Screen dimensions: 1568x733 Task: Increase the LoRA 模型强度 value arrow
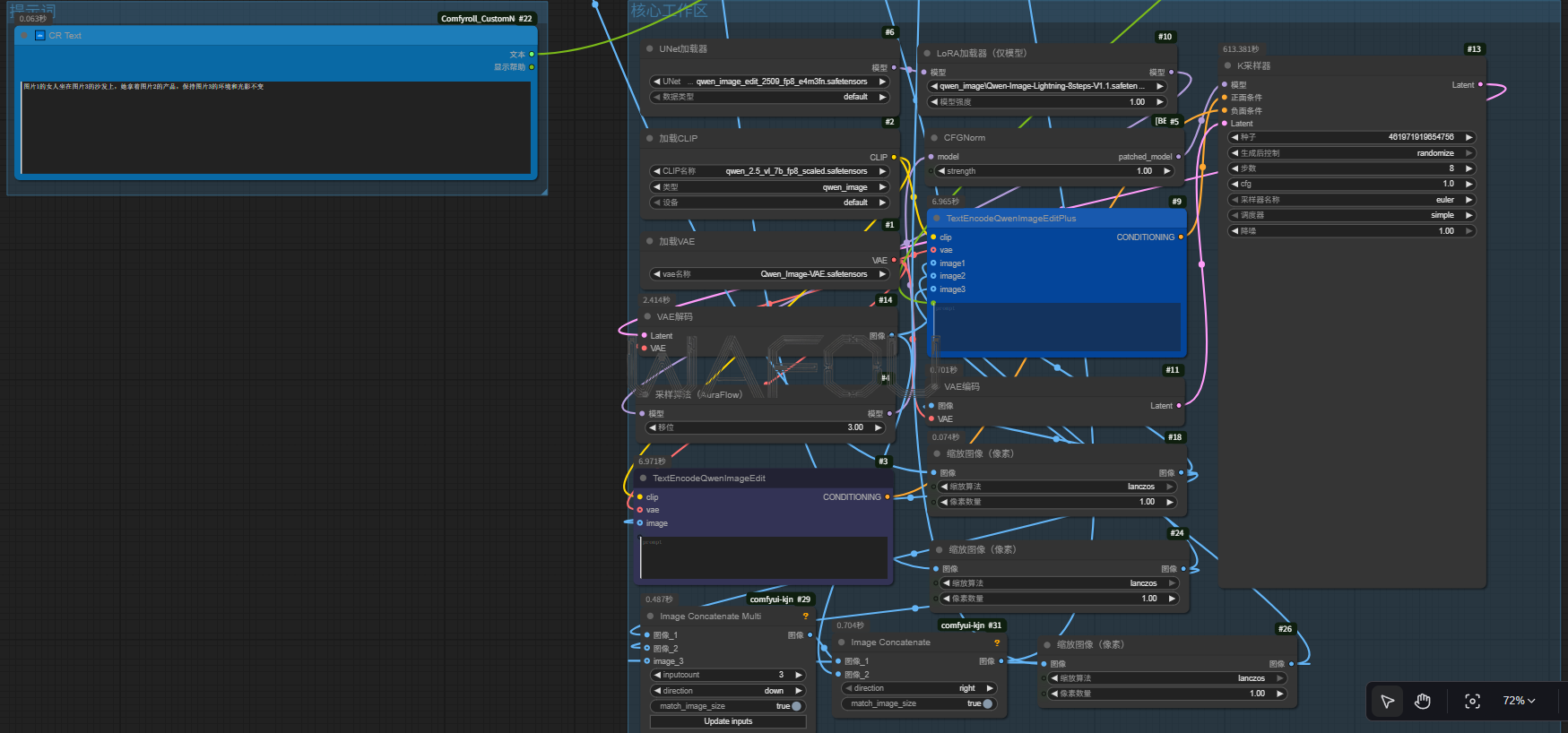click(x=1160, y=102)
